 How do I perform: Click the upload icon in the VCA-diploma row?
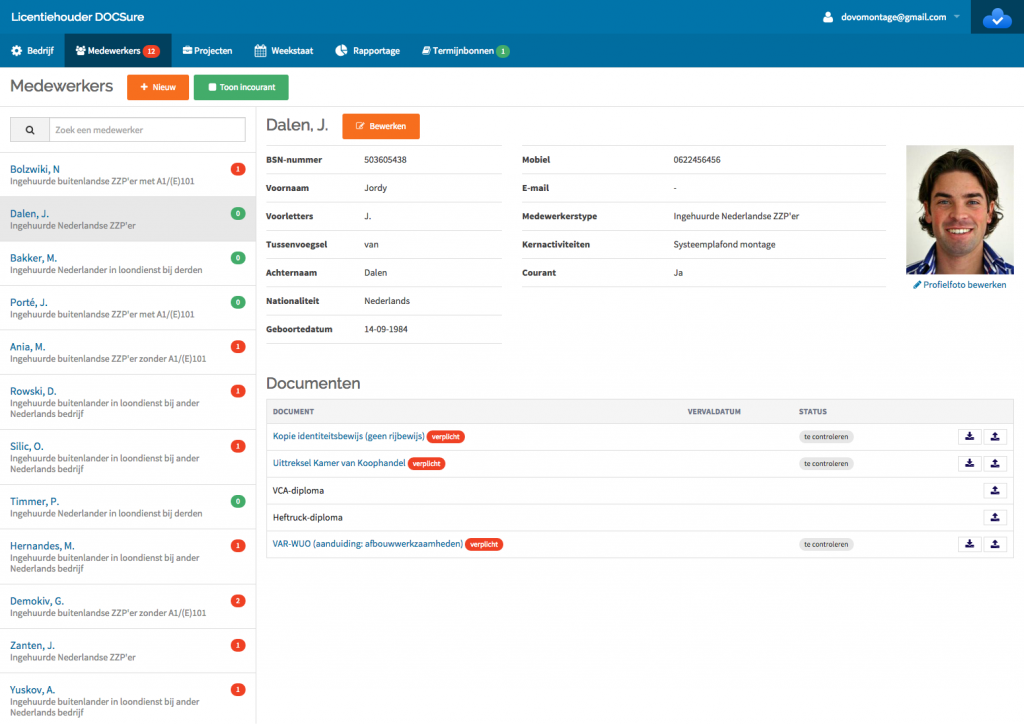994,490
